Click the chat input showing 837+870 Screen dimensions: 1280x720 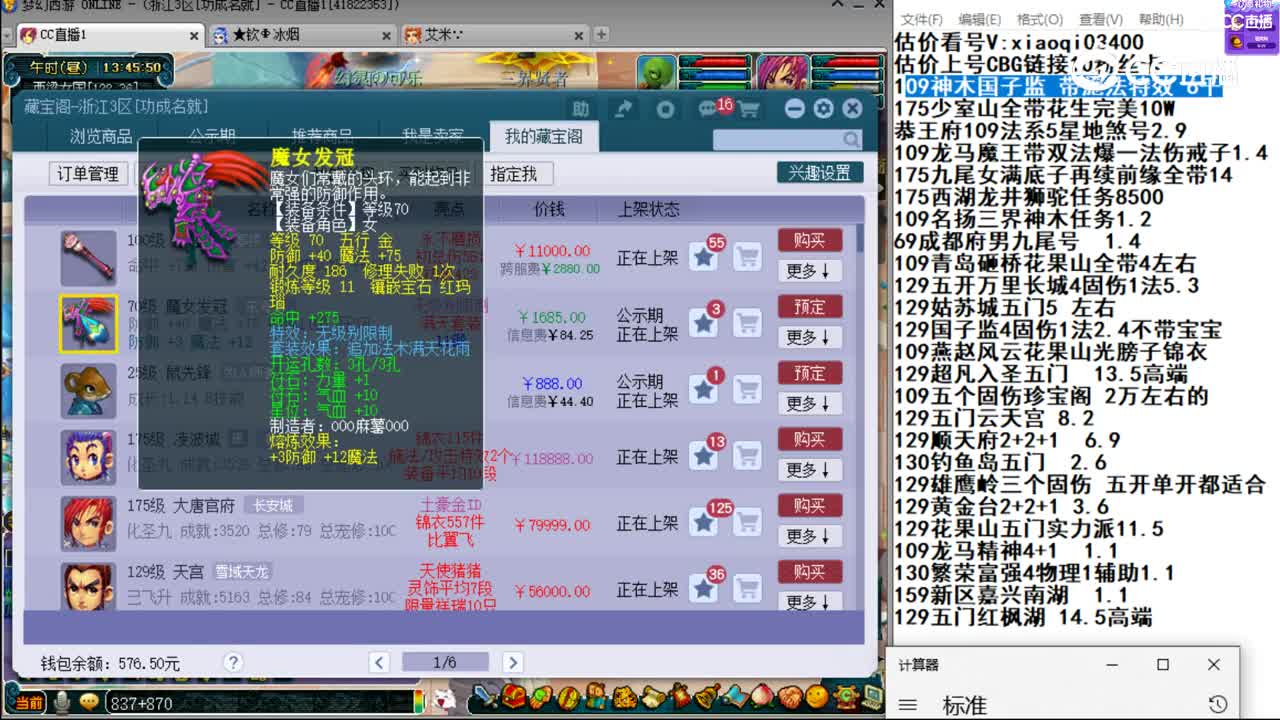262,703
